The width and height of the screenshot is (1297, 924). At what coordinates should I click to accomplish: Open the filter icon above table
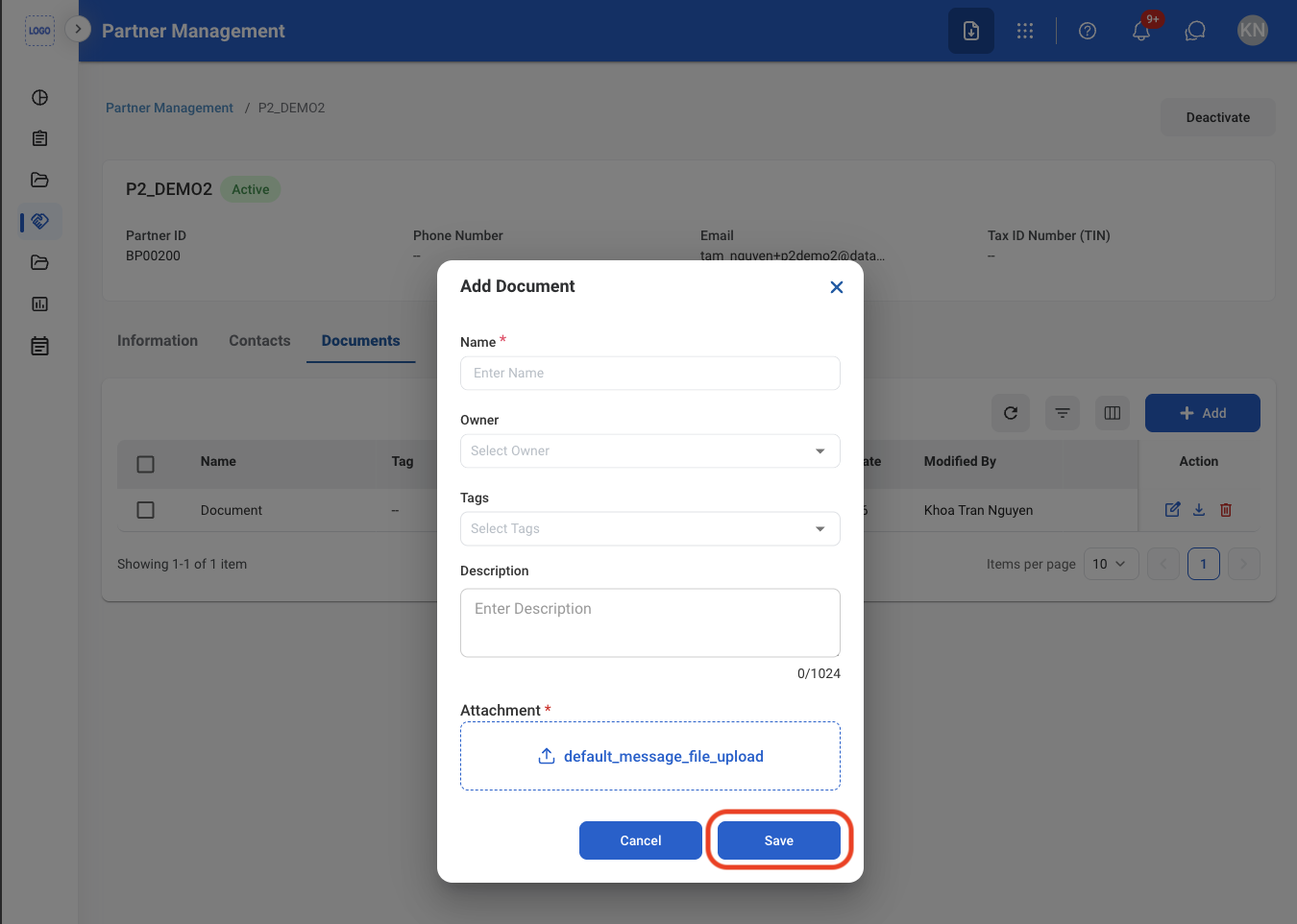[1063, 413]
